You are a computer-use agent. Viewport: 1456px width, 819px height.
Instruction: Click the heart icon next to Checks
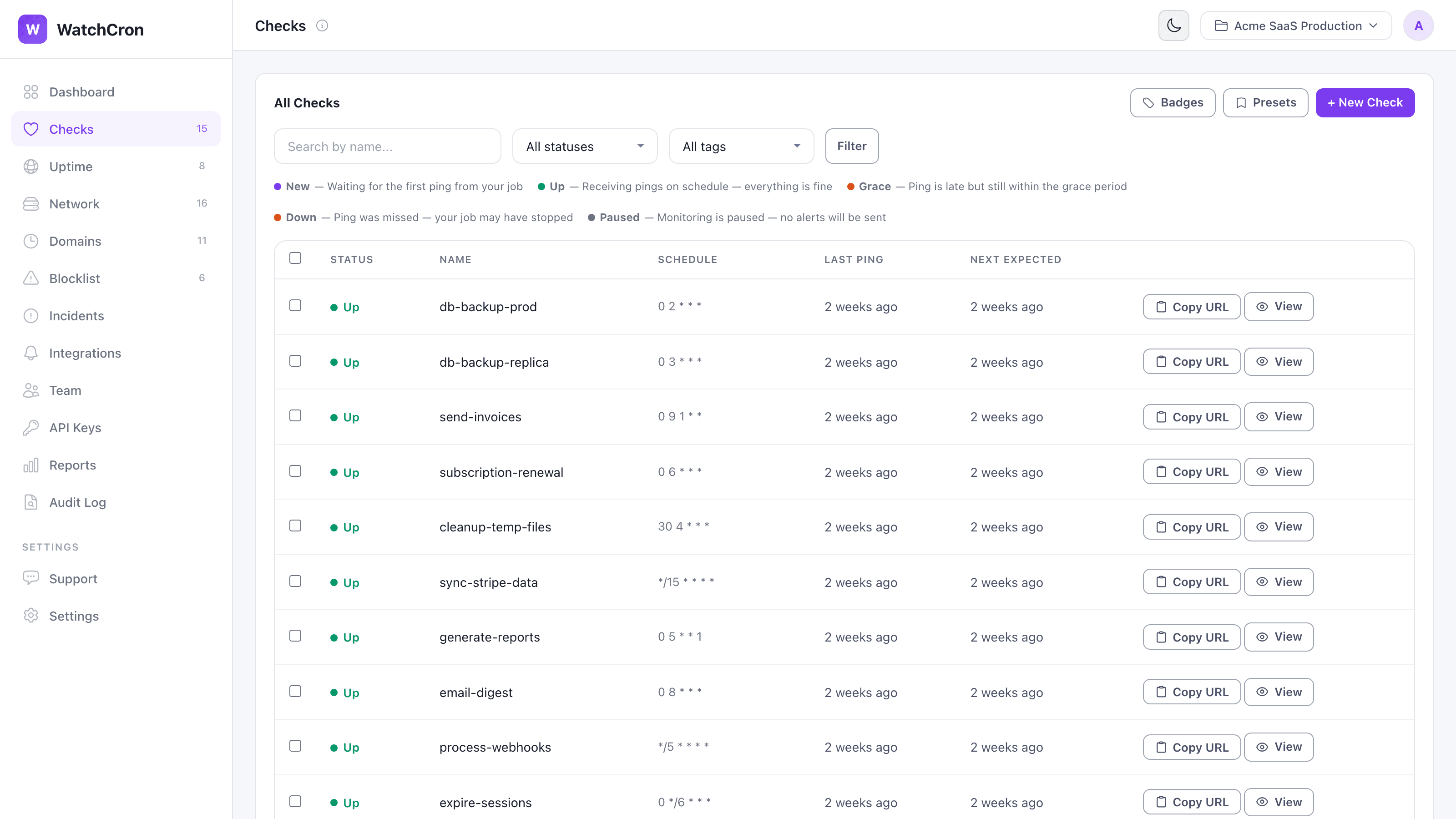click(x=31, y=129)
